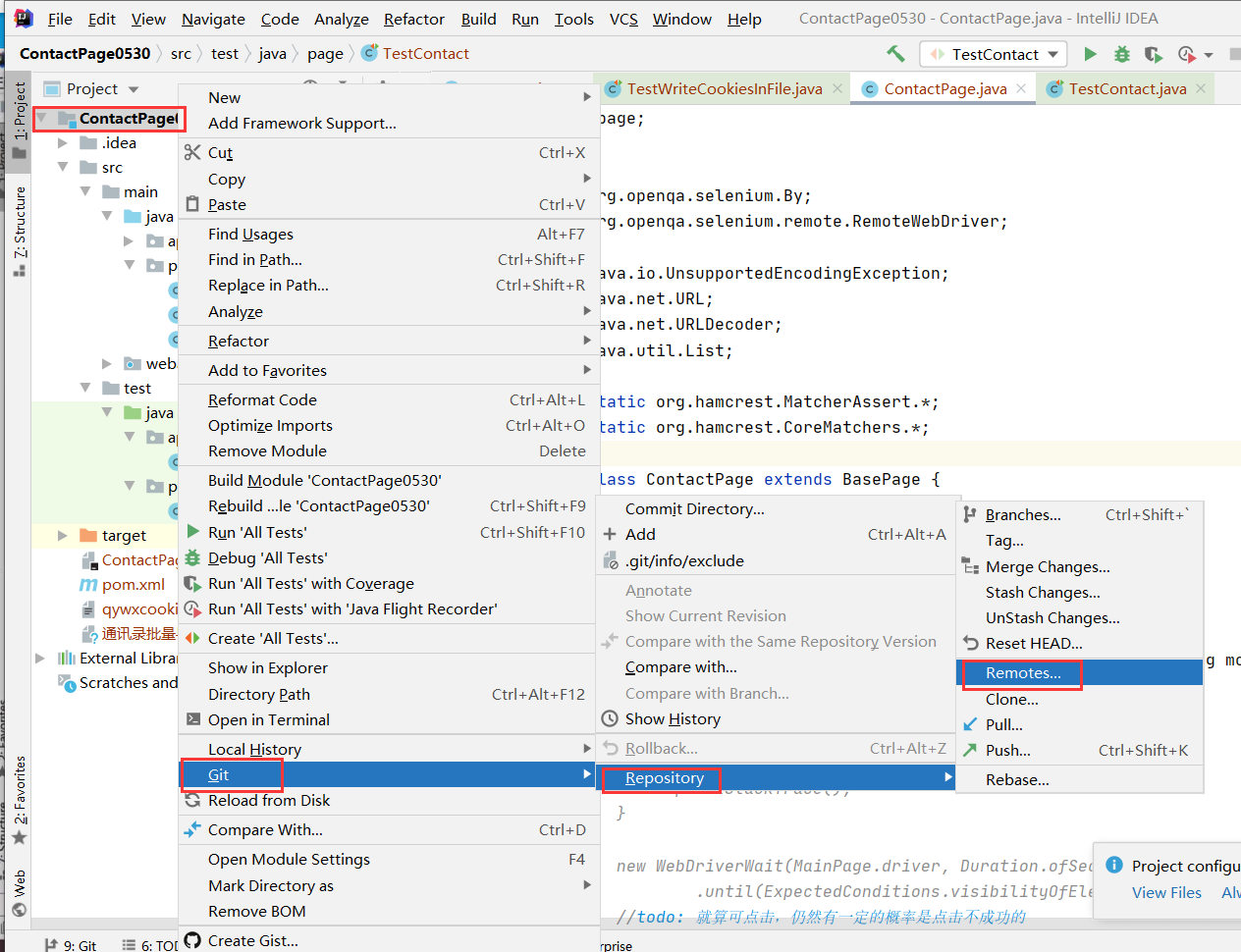Toggle the 2: Favorites tool window

tap(20, 799)
